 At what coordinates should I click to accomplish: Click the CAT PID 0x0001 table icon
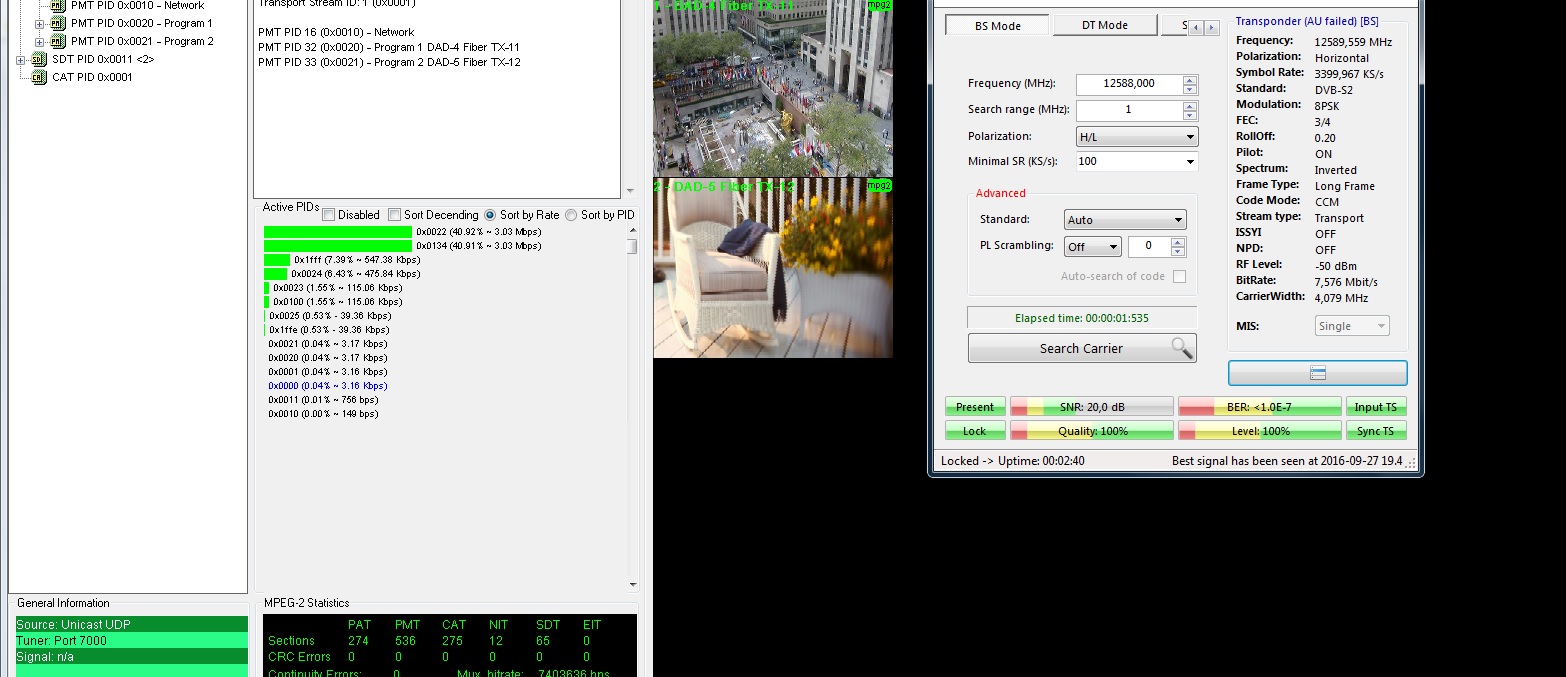point(39,78)
